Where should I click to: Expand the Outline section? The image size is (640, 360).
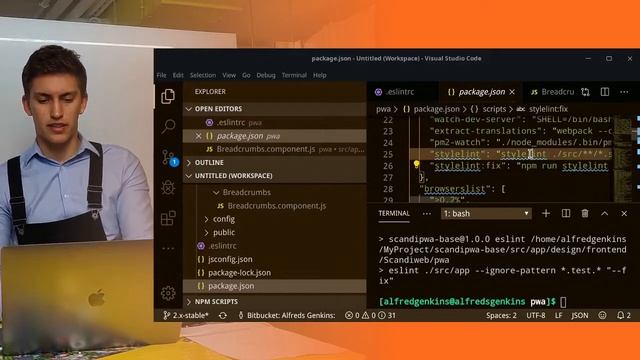pyautogui.click(x=274, y=162)
